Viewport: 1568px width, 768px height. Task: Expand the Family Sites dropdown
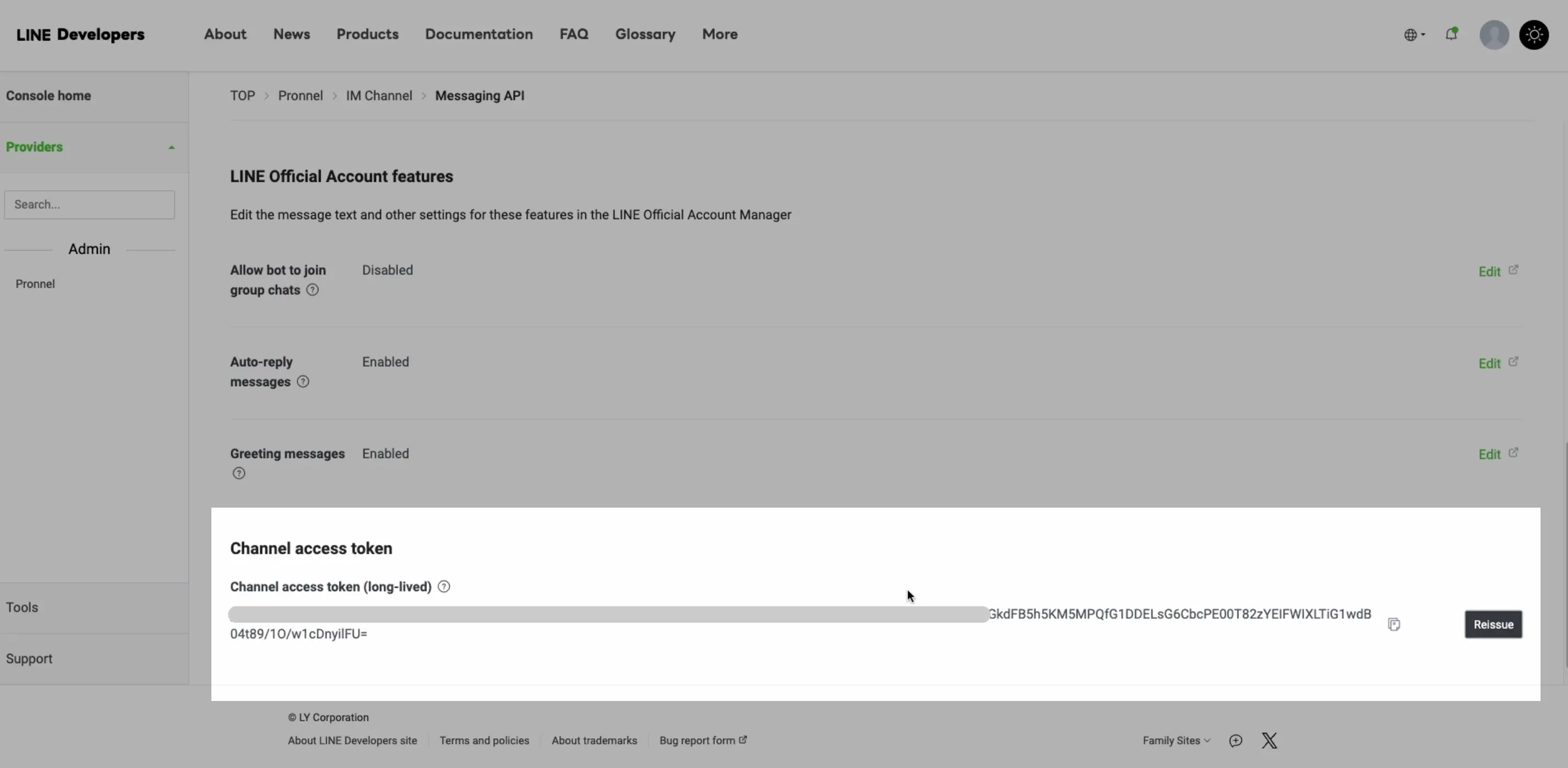1177,741
